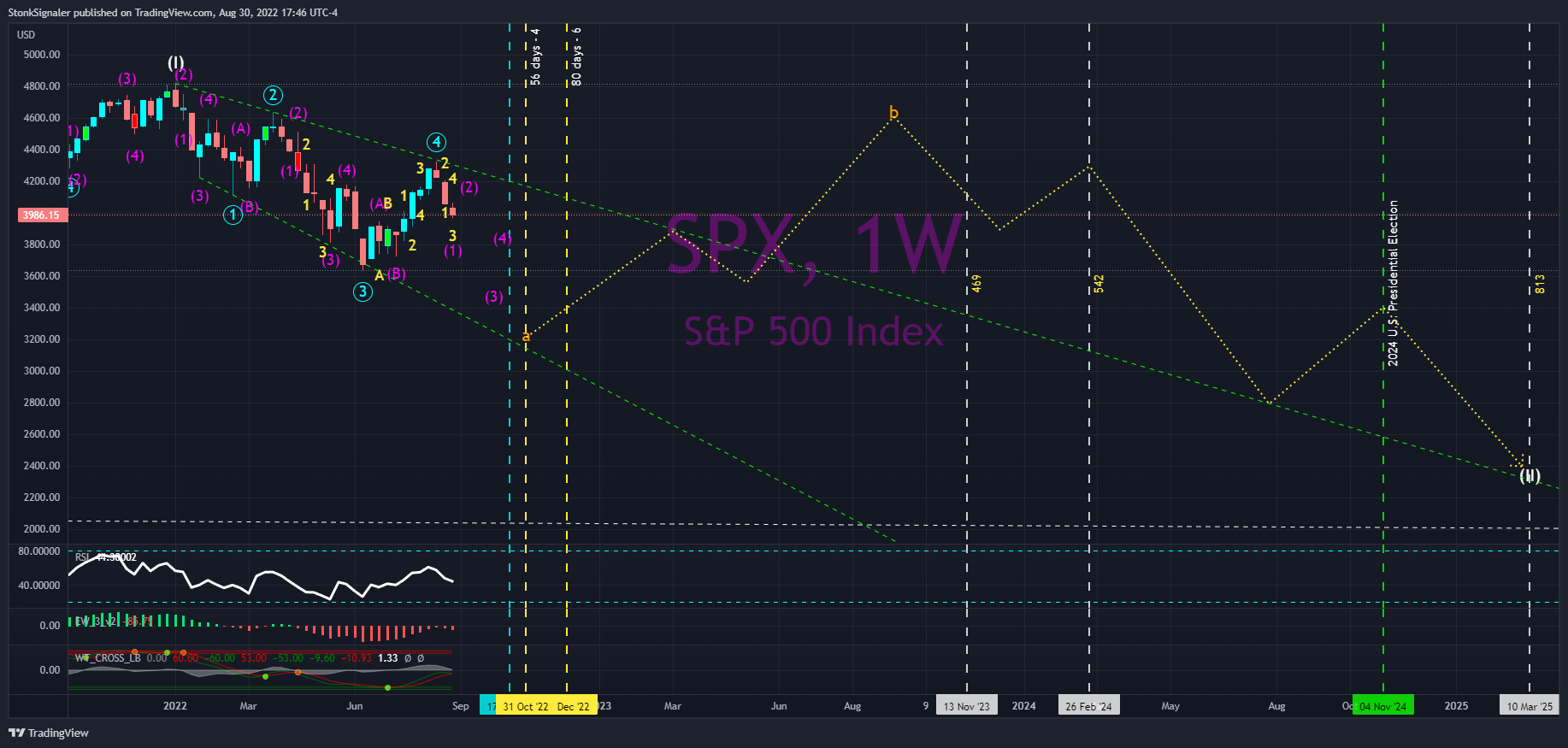
Task: Select the cyan circled 2 wave label
Action: click(x=273, y=95)
